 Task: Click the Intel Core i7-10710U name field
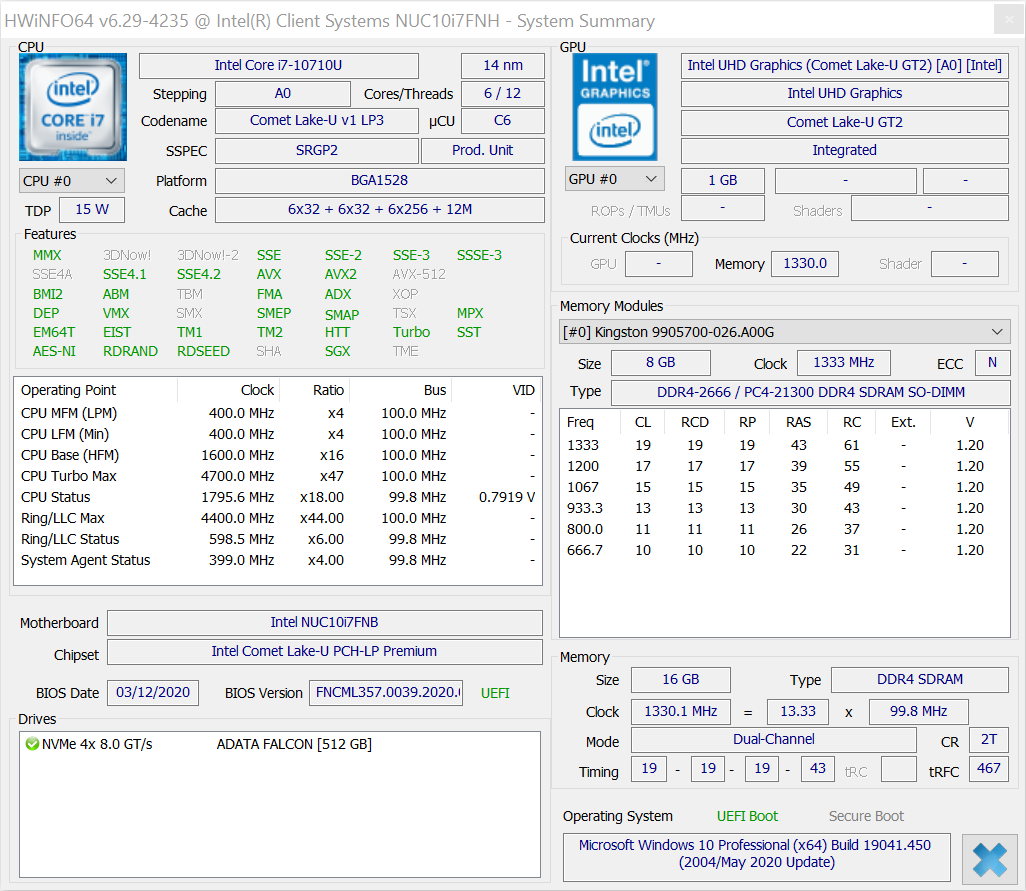click(x=278, y=66)
